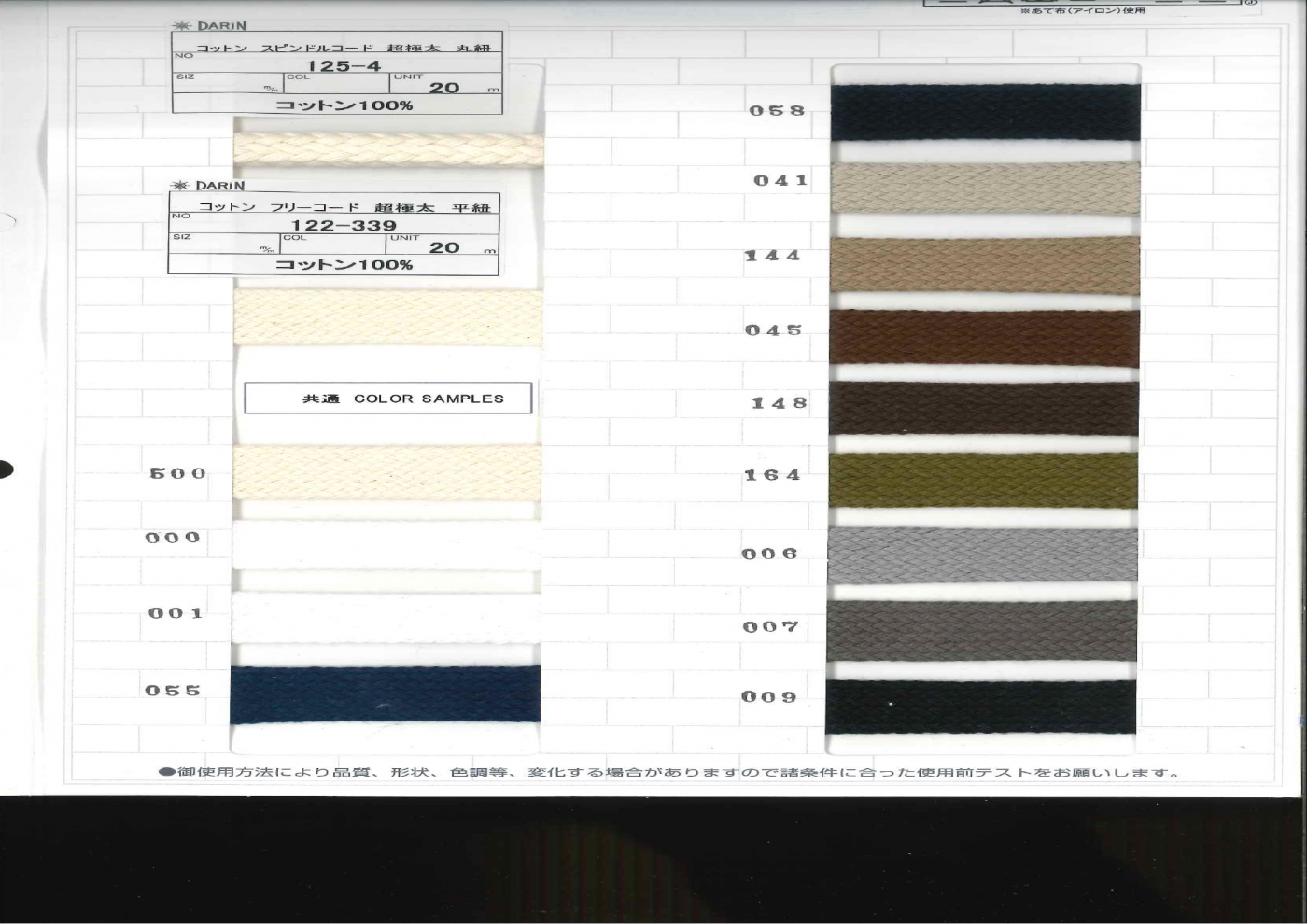
Task: Click the product number 122-339
Action: 344,226
